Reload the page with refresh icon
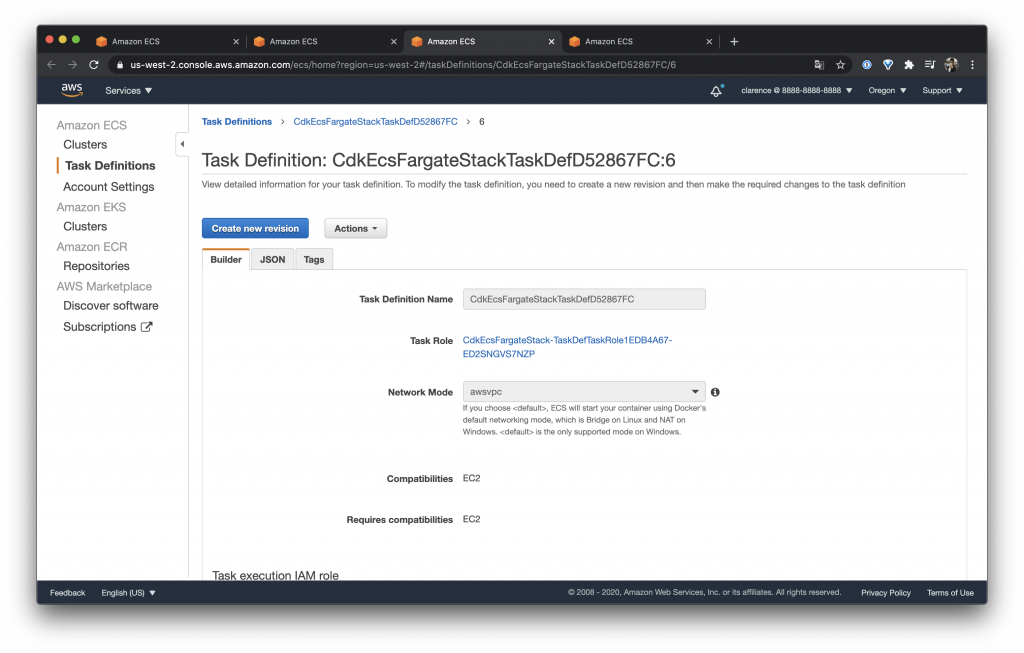This screenshot has height=653, width=1024. pyautogui.click(x=94, y=65)
